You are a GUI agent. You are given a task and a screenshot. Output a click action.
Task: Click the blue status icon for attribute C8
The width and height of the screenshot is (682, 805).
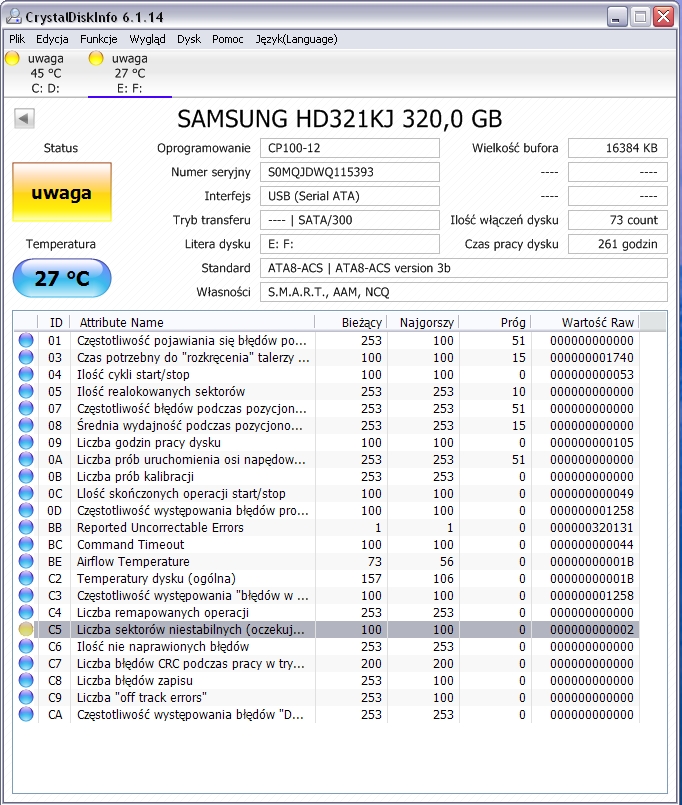[x=26, y=680]
